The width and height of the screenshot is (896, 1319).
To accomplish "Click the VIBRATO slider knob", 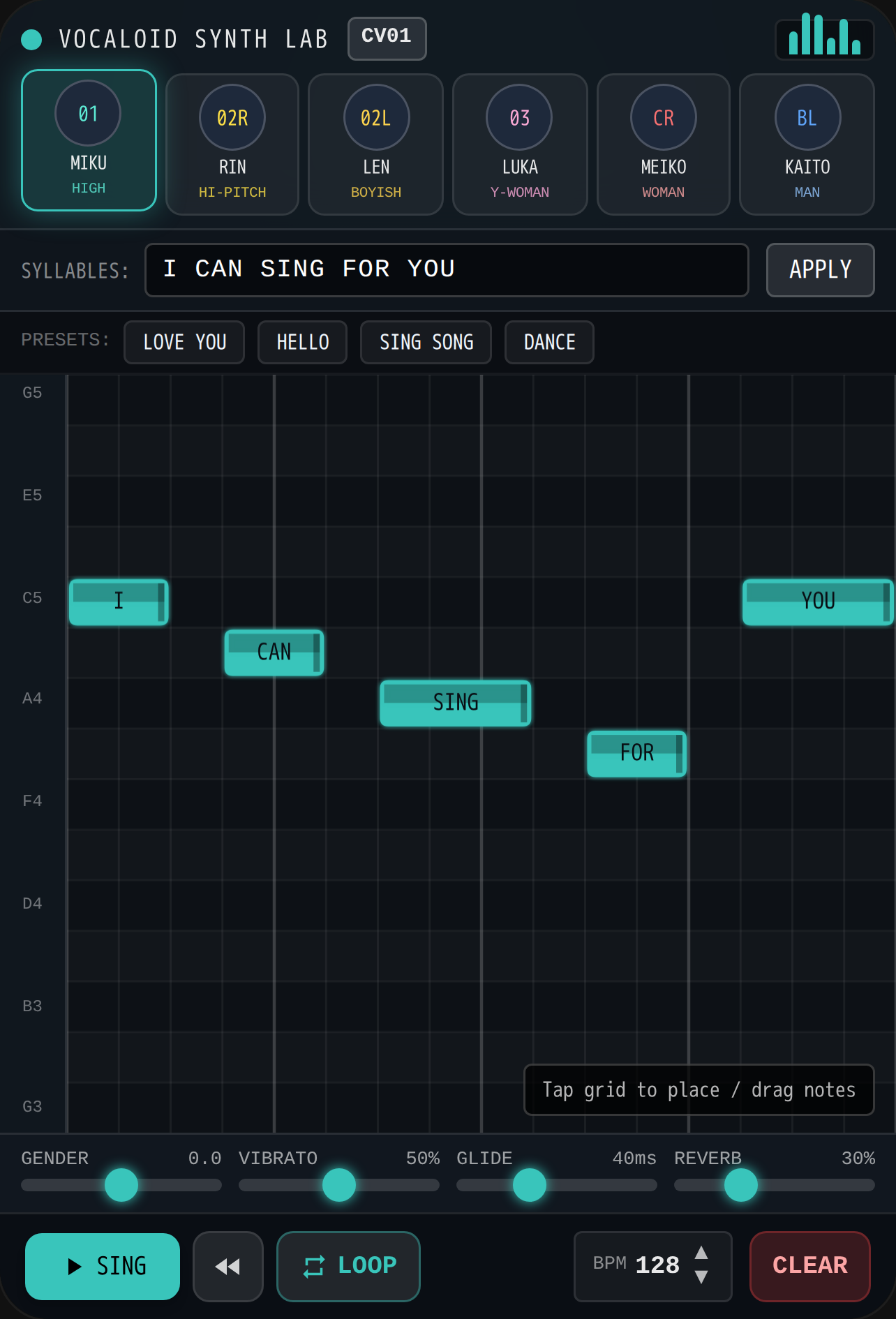I will coord(339,1185).
